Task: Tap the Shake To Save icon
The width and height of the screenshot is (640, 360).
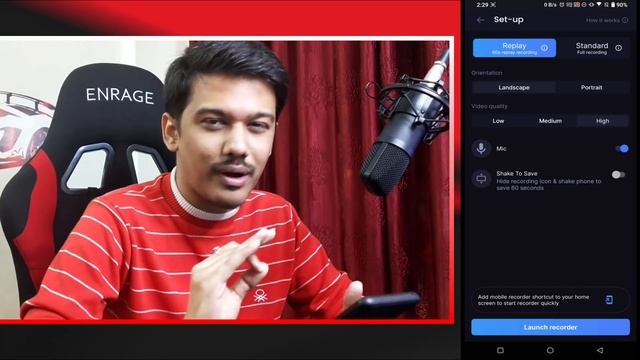Action: click(481, 178)
